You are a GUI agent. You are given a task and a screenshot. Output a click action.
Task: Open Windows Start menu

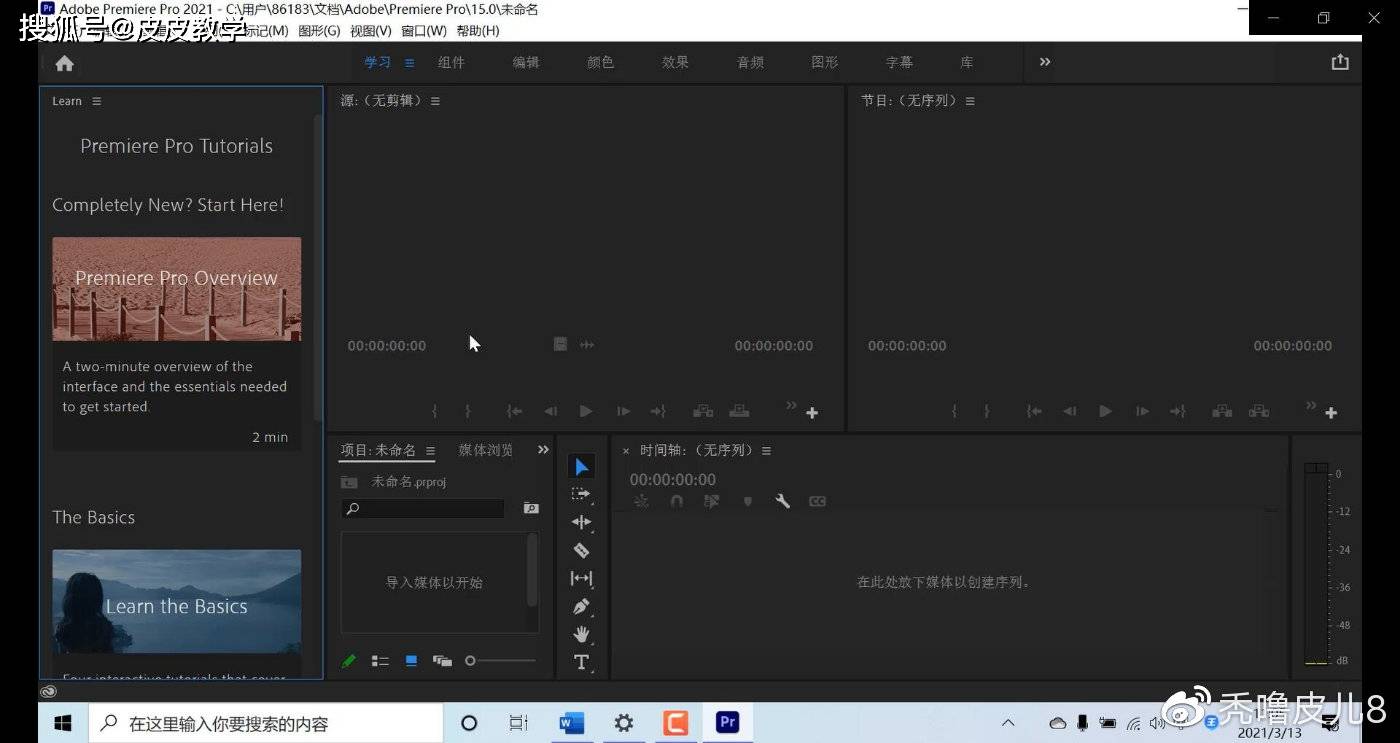point(63,723)
